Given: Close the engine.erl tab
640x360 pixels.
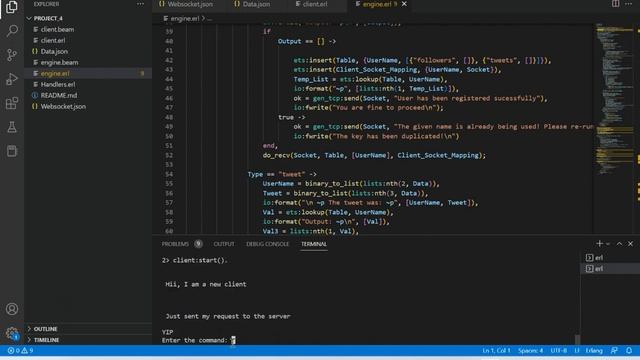Looking at the screenshot, I should click(404, 4).
